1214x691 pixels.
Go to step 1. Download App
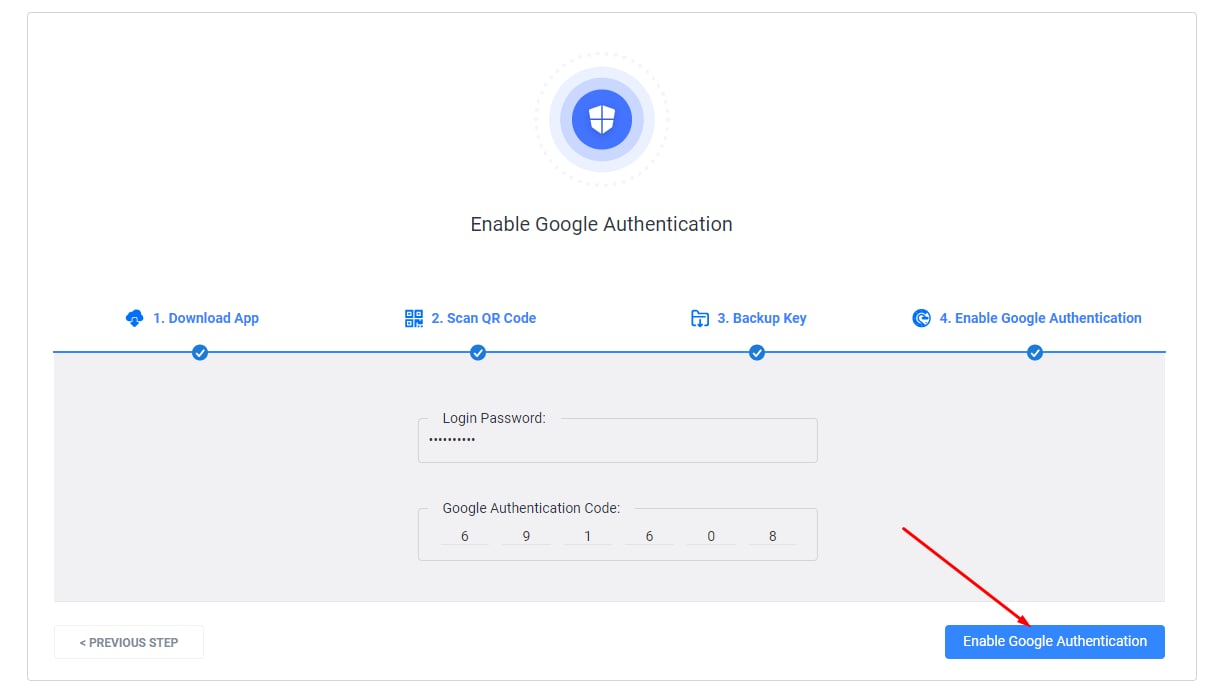pos(206,318)
